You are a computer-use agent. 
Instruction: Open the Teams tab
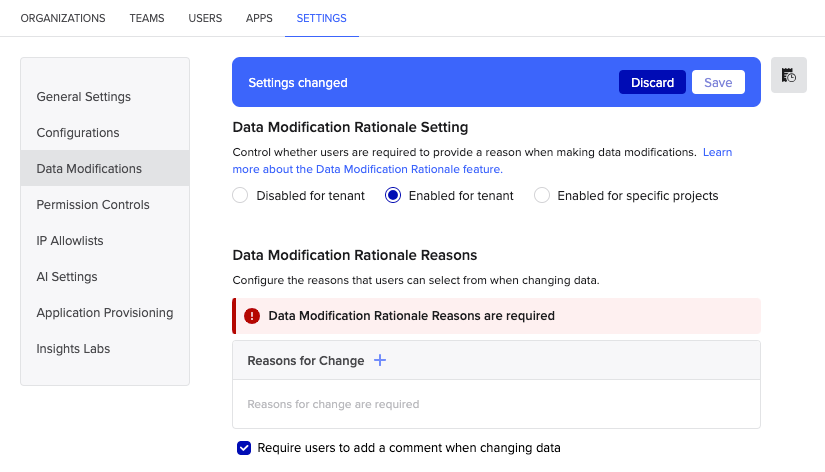(x=147, y=18)
